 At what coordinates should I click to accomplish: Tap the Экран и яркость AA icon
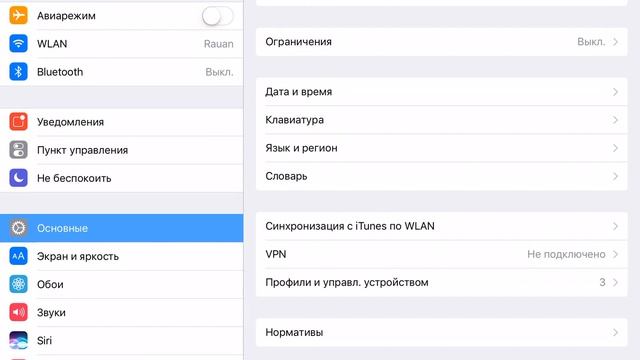click(x=18, y=256)
